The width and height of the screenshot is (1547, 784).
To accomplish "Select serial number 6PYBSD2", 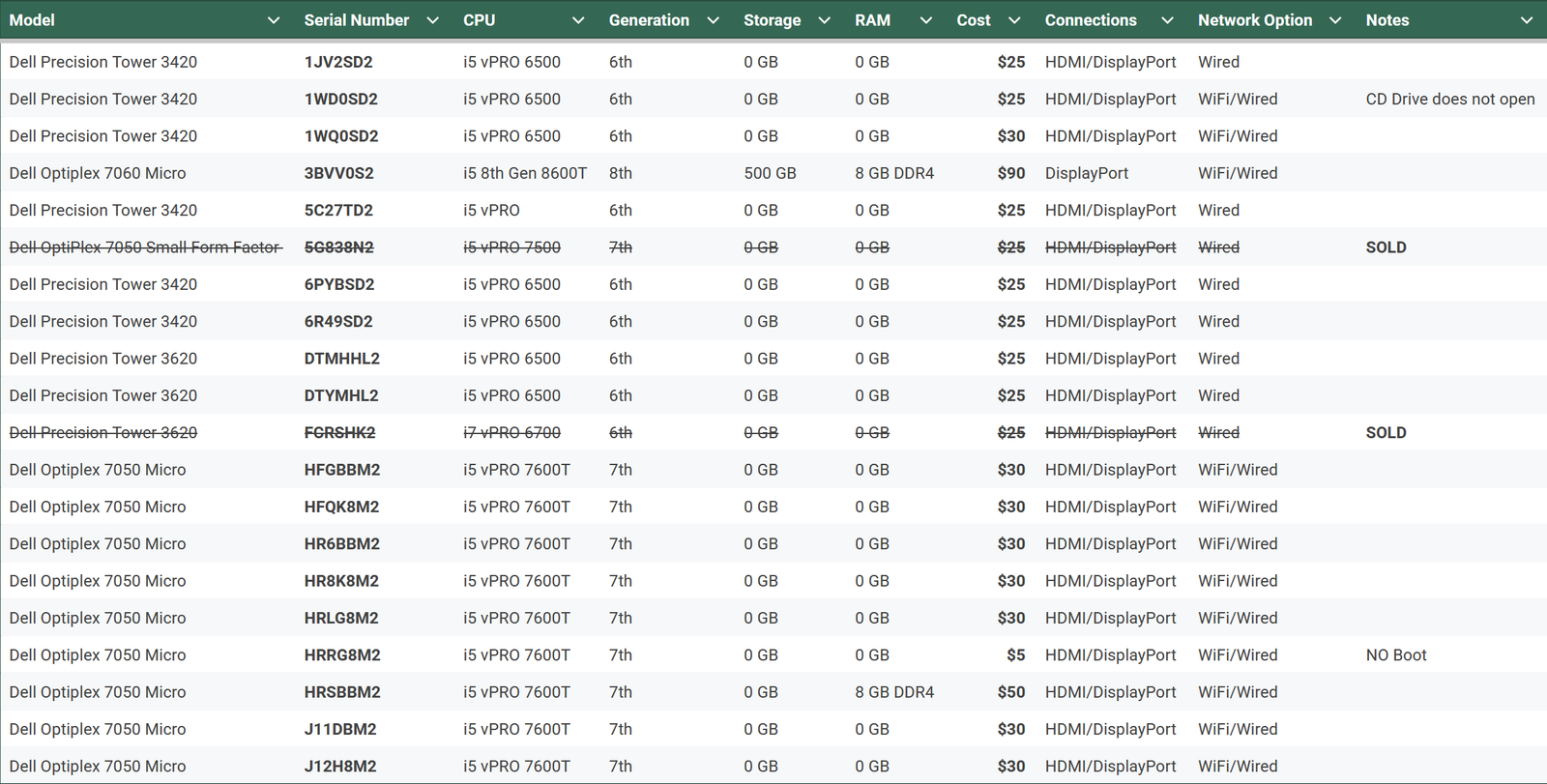I will [339, 284].
